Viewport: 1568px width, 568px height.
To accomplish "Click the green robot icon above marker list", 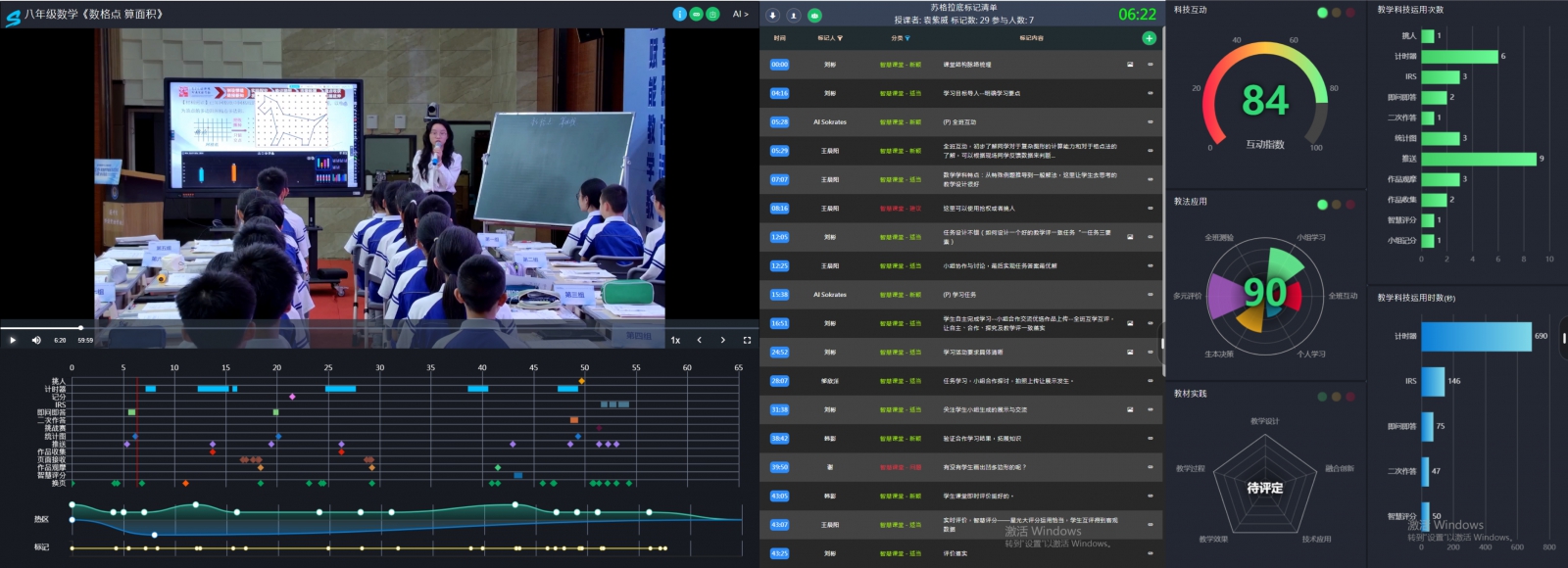I will [x=814, y=16].
